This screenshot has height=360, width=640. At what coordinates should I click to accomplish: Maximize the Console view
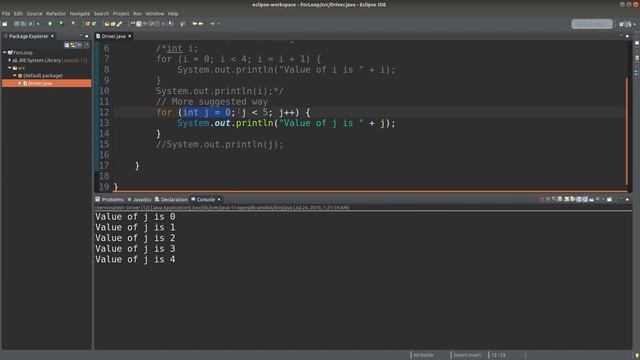(x=627, y=199)
